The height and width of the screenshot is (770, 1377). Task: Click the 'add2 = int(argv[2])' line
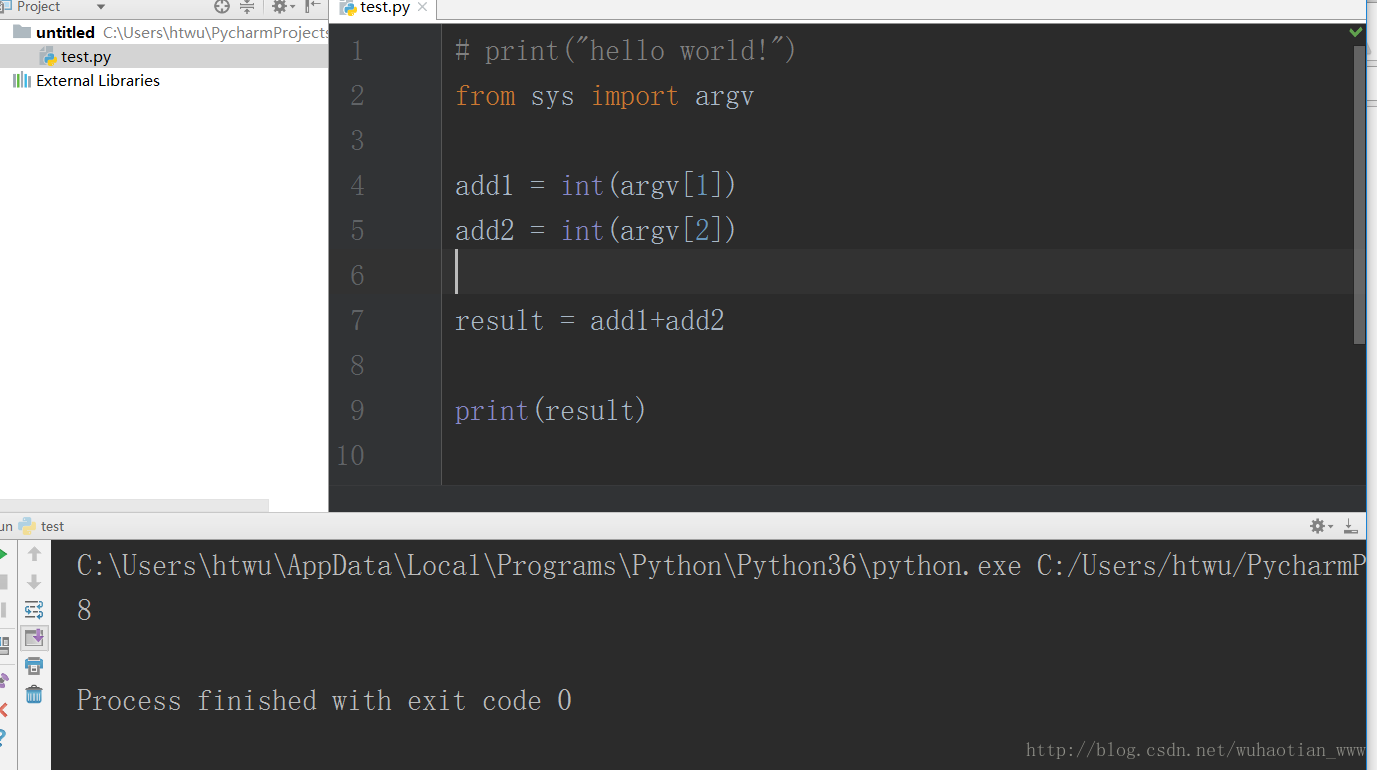pos(596,231)
